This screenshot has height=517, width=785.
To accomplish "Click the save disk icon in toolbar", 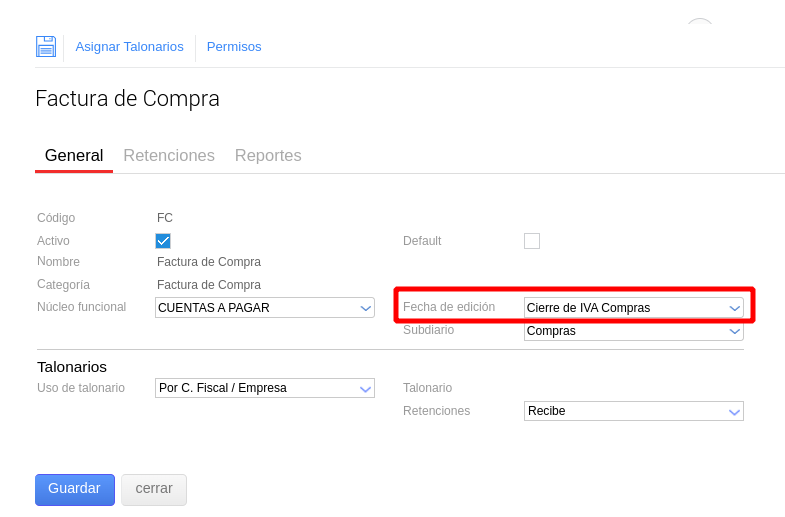I will click(x=46, y=47).
